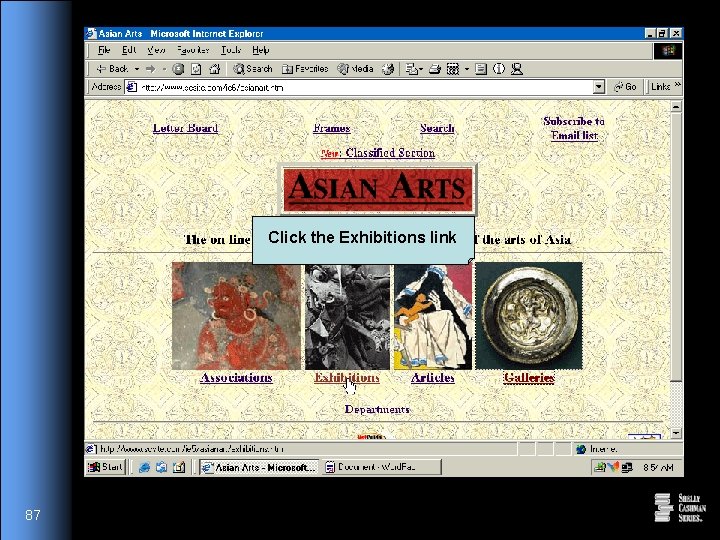Image resolution: width=720 pixels, height=540 pixels.
Task: Click the Departments heading text
Action: coord(377,409)
